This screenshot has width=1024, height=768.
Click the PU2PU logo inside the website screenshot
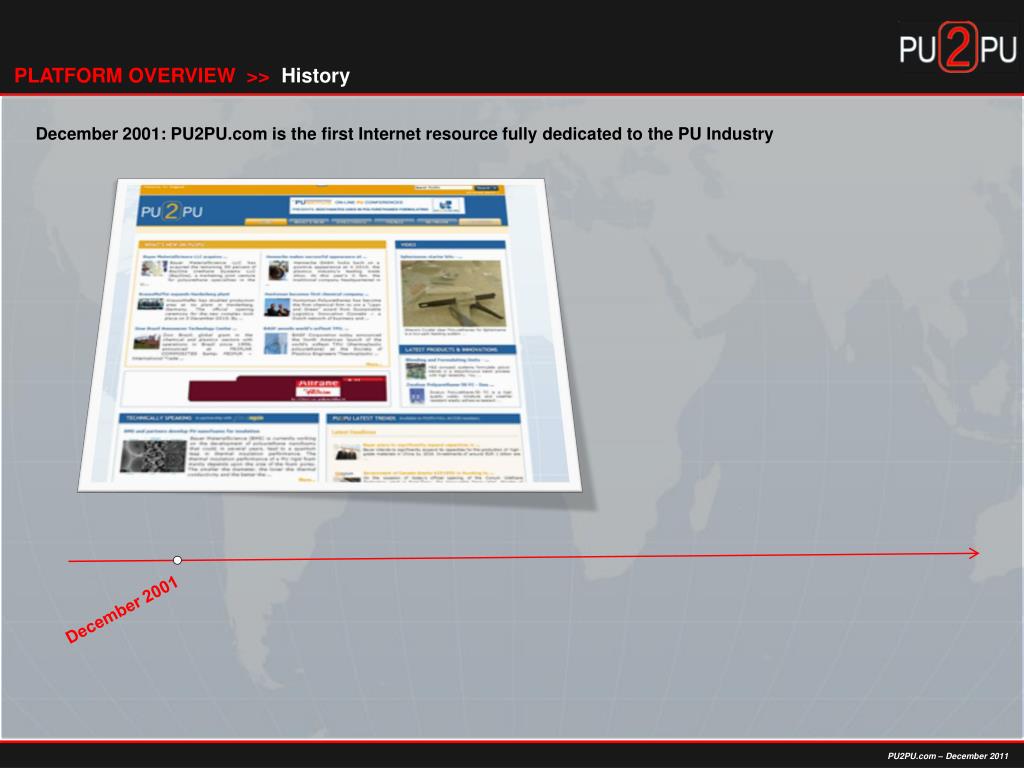tap(172, 212)
